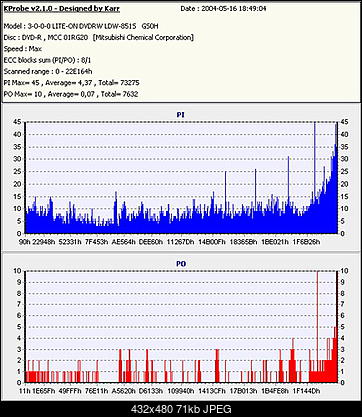Select the Scanned range 0 - 22E164h line
The width and height of the screenshot is (362, 417).
[48, 71]
